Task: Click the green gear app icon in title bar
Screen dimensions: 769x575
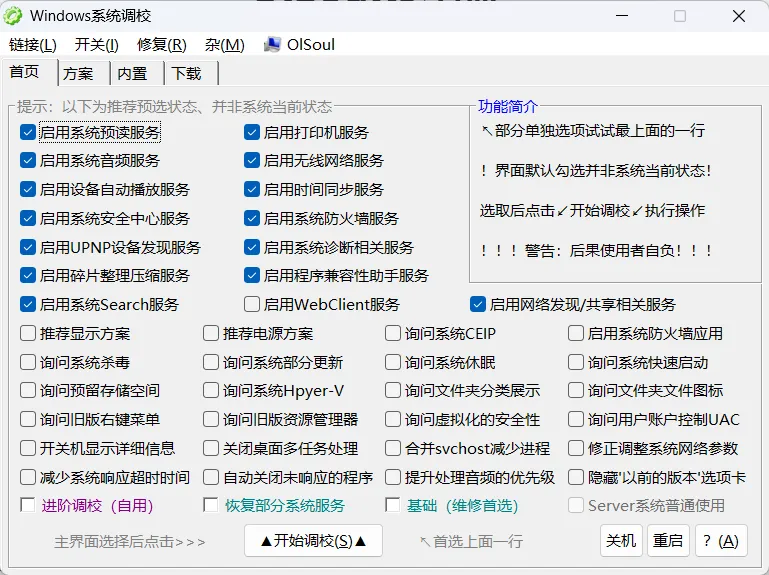Action: (13, 16)
